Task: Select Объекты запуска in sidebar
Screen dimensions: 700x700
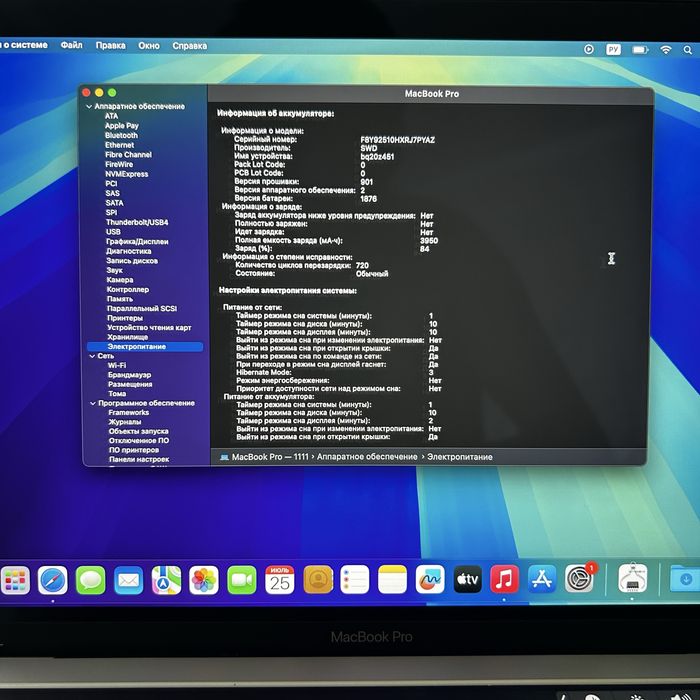Action: (138, 431)
